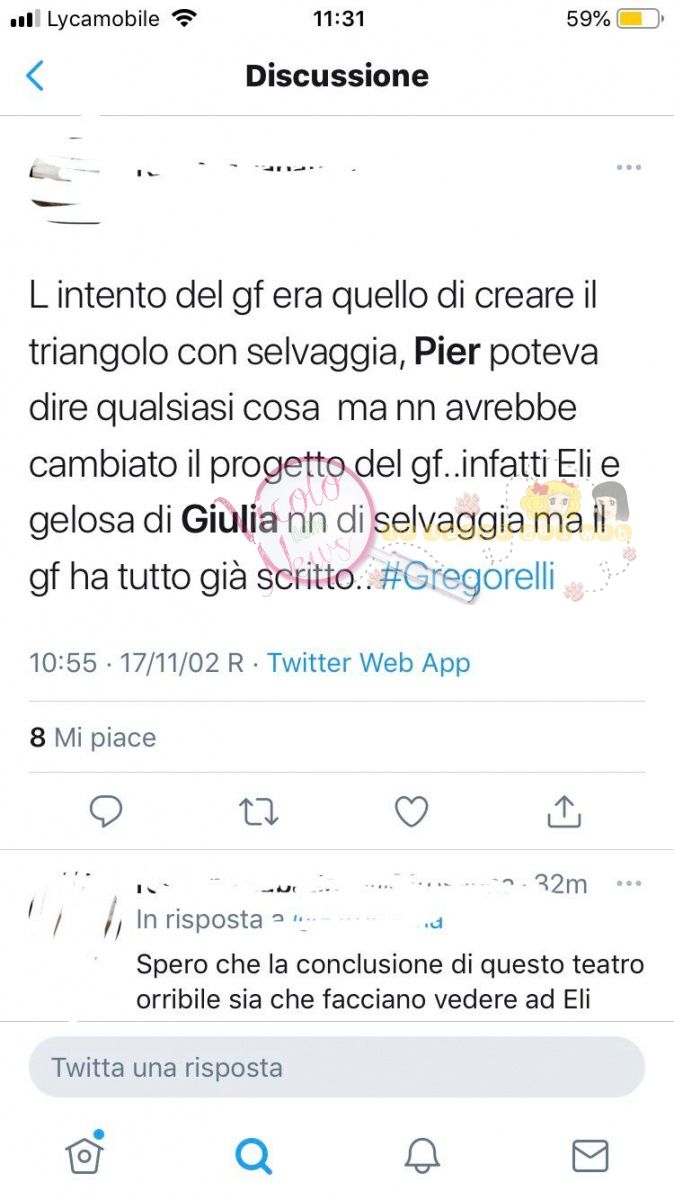Tap the retweet arrows icon
This screenshot has height=1200, width=674.
click(259, 812)
